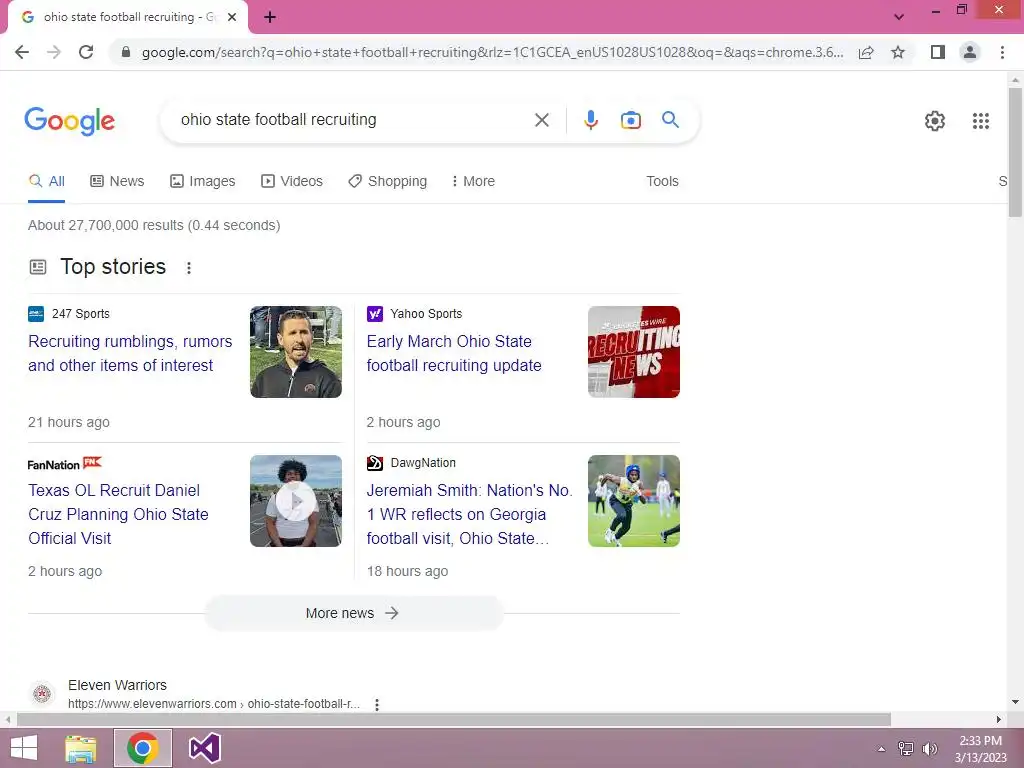Expand the More search categories menu
Viewport: 1024px width, 768px height.
pos(473,181)
